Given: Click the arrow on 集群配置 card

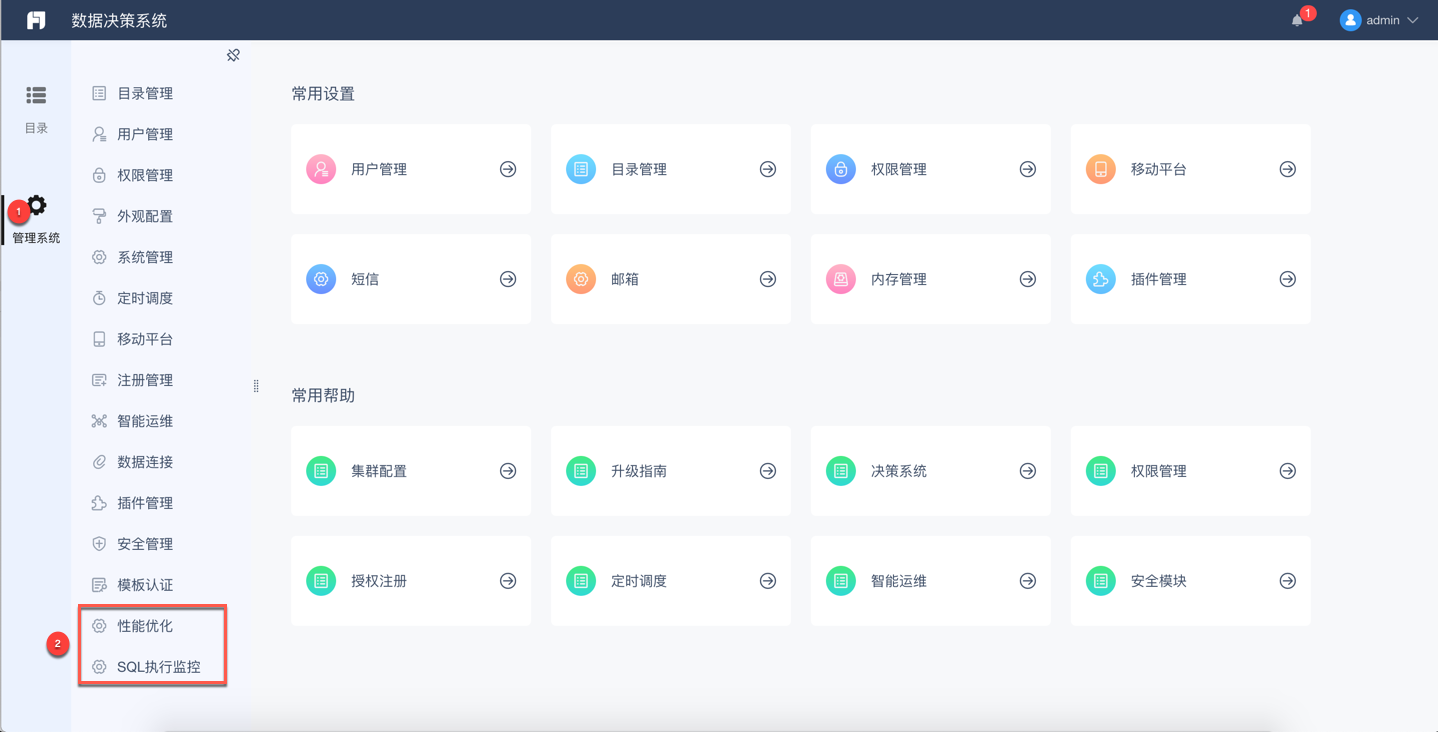Looking at the screenshot, I should tap(508, 471).
